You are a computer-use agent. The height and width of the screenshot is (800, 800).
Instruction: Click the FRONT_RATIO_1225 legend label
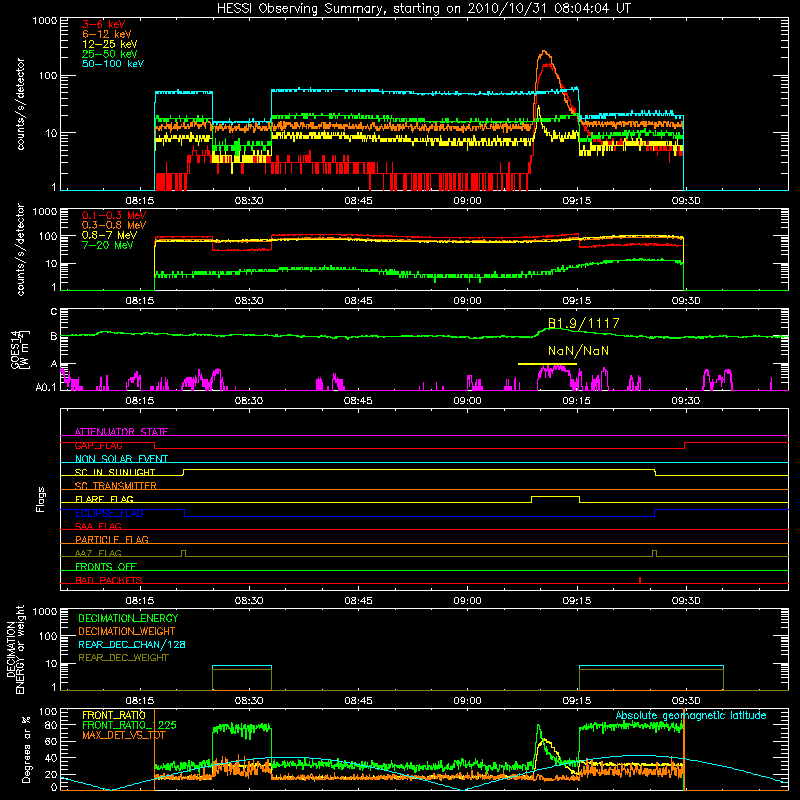(x=129, y=725)
